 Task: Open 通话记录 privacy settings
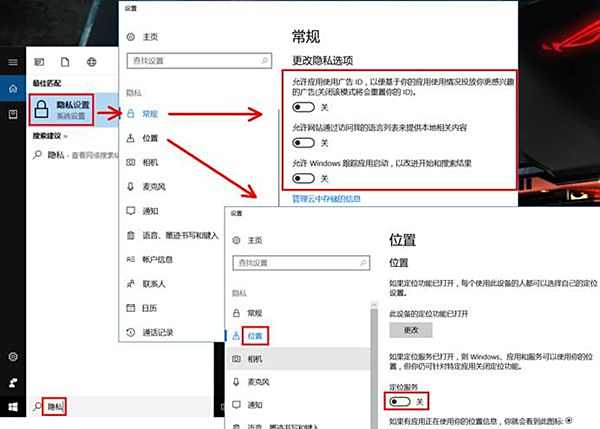tap(158, 332)
